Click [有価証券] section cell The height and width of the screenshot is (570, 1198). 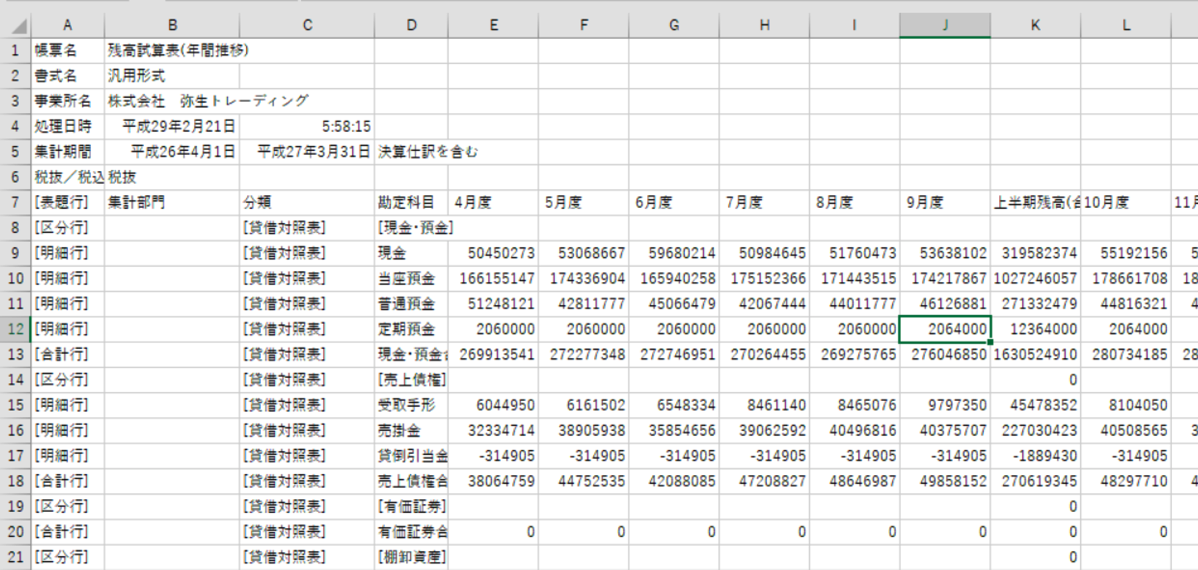point(412,507)
